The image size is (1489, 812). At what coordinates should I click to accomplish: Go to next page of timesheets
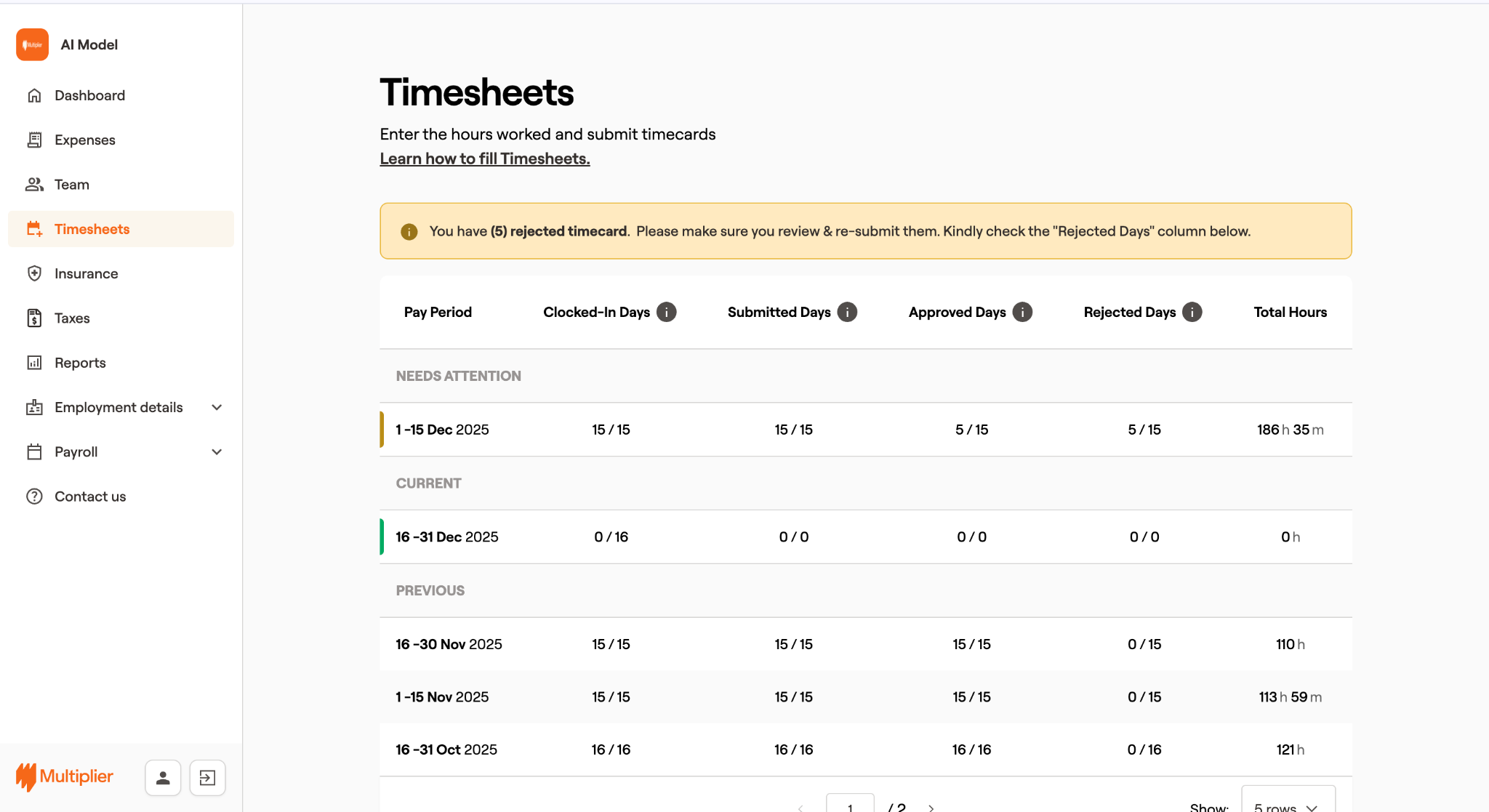pyautogui.click(x=931, y=807)
